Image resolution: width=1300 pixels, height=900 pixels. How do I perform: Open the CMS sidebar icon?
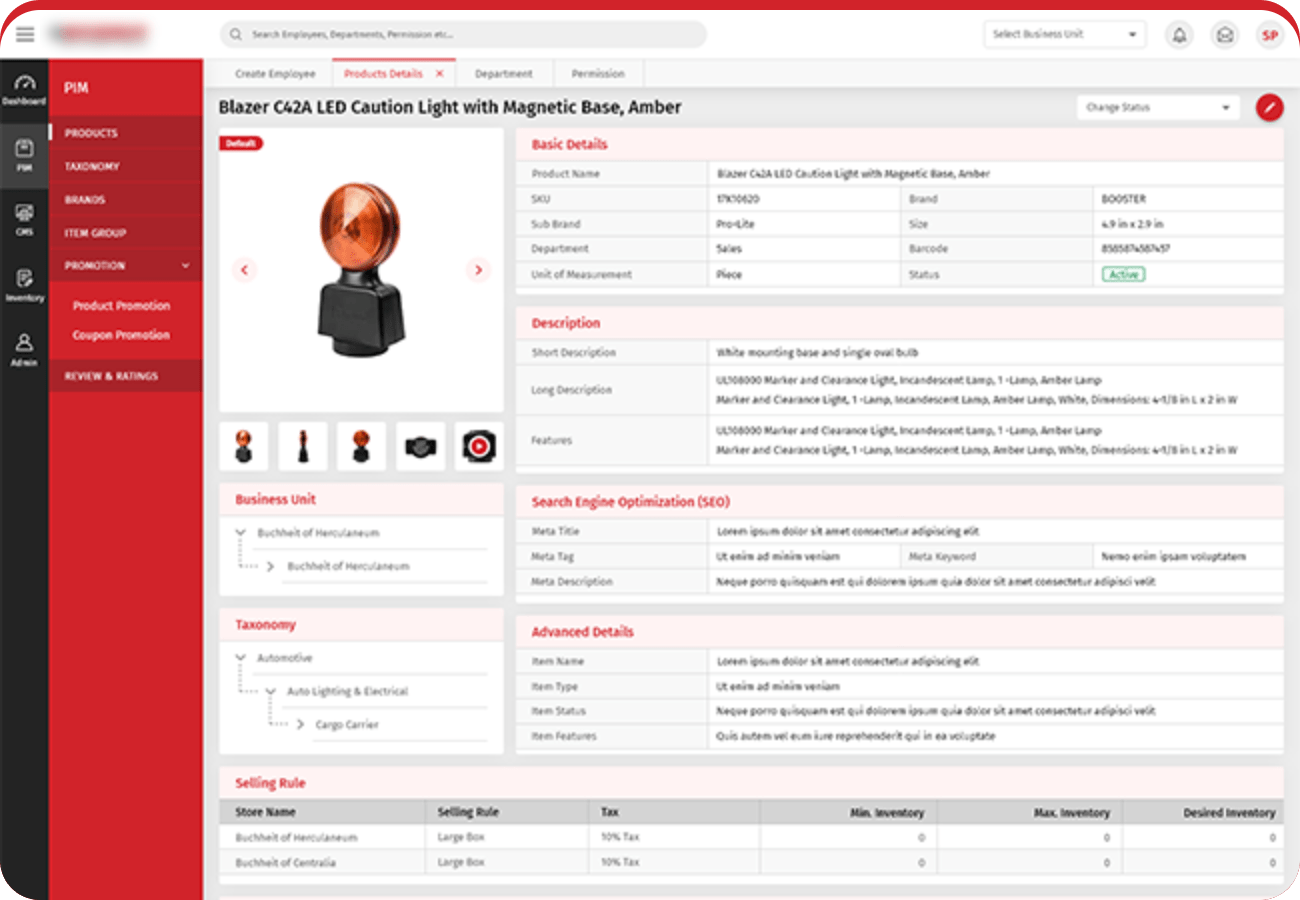click(24, 220)
